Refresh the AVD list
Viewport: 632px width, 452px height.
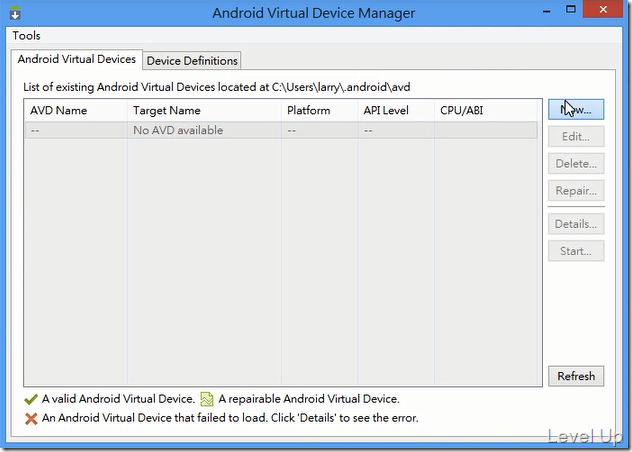click(x=576, y=376)
